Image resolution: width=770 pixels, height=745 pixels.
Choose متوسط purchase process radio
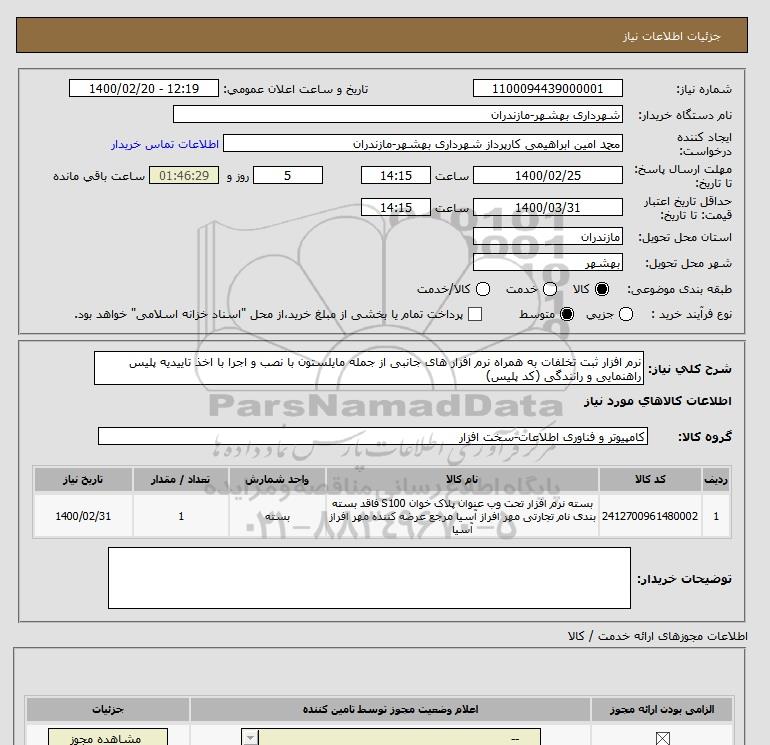pos(567,314)
